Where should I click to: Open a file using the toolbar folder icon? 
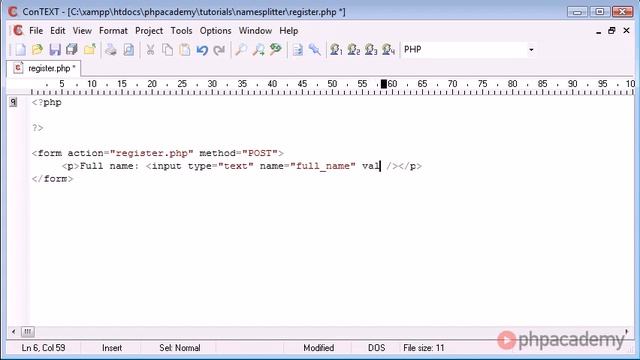[37, 50]
